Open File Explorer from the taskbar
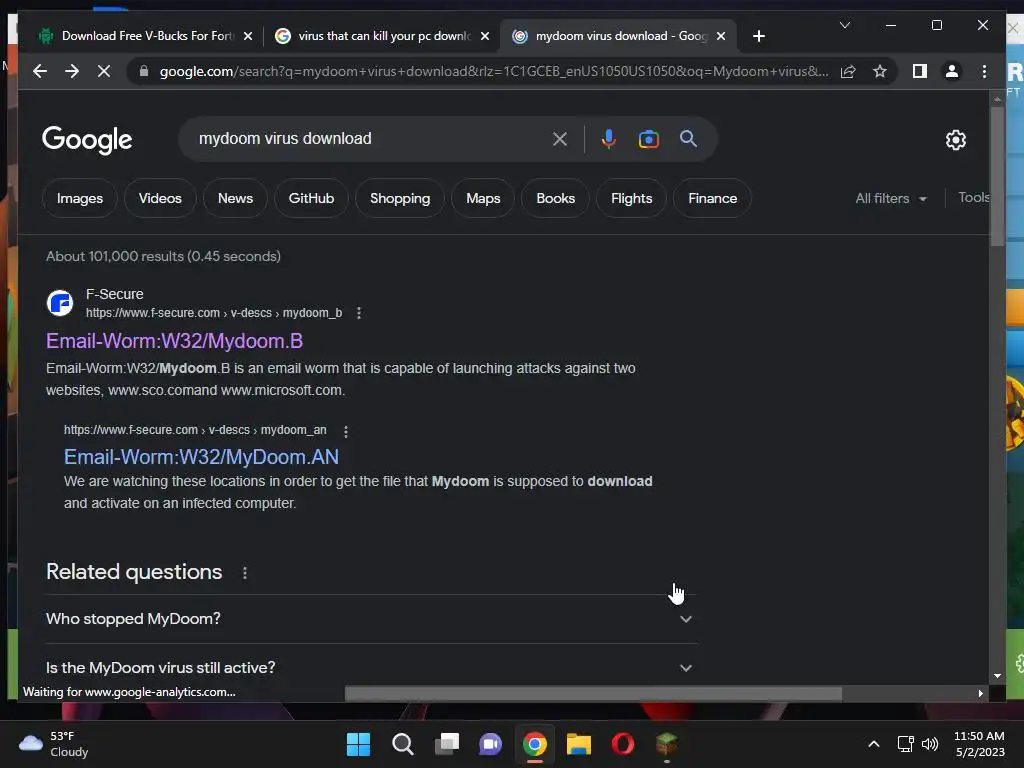This screenshot has width=1024, height=768. click(x=579, y=744)
